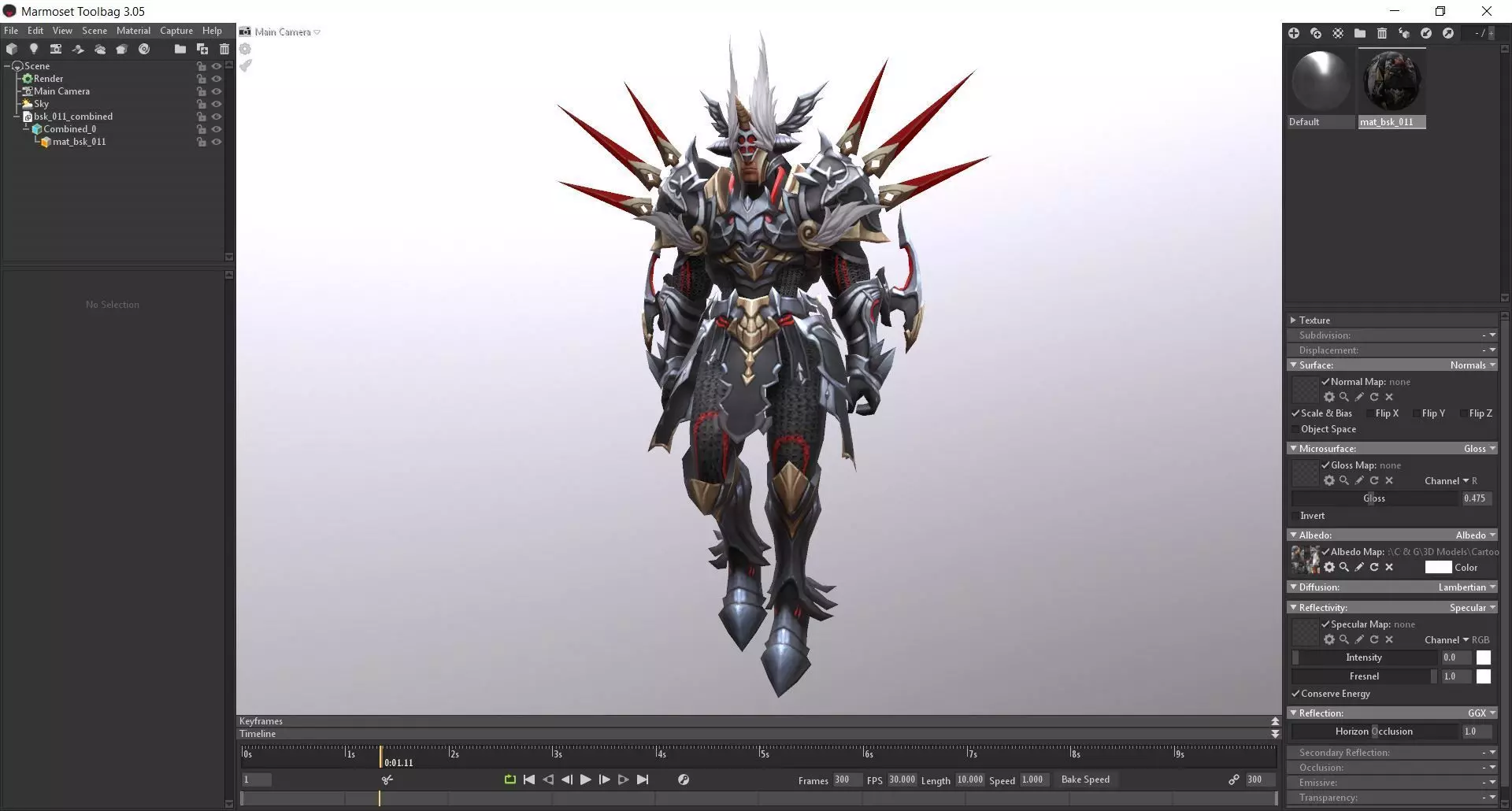Viewport: 1512px width, 811px height.
Task: Toggle timeline looping with the green loop icon
Action: [510, 780]
